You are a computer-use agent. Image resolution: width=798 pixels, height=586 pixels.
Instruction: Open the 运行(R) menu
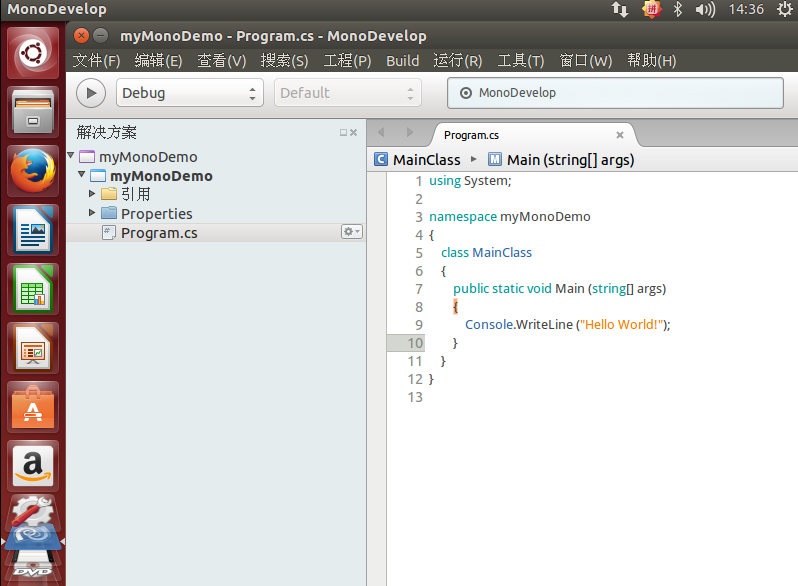[x=458, y=61]
